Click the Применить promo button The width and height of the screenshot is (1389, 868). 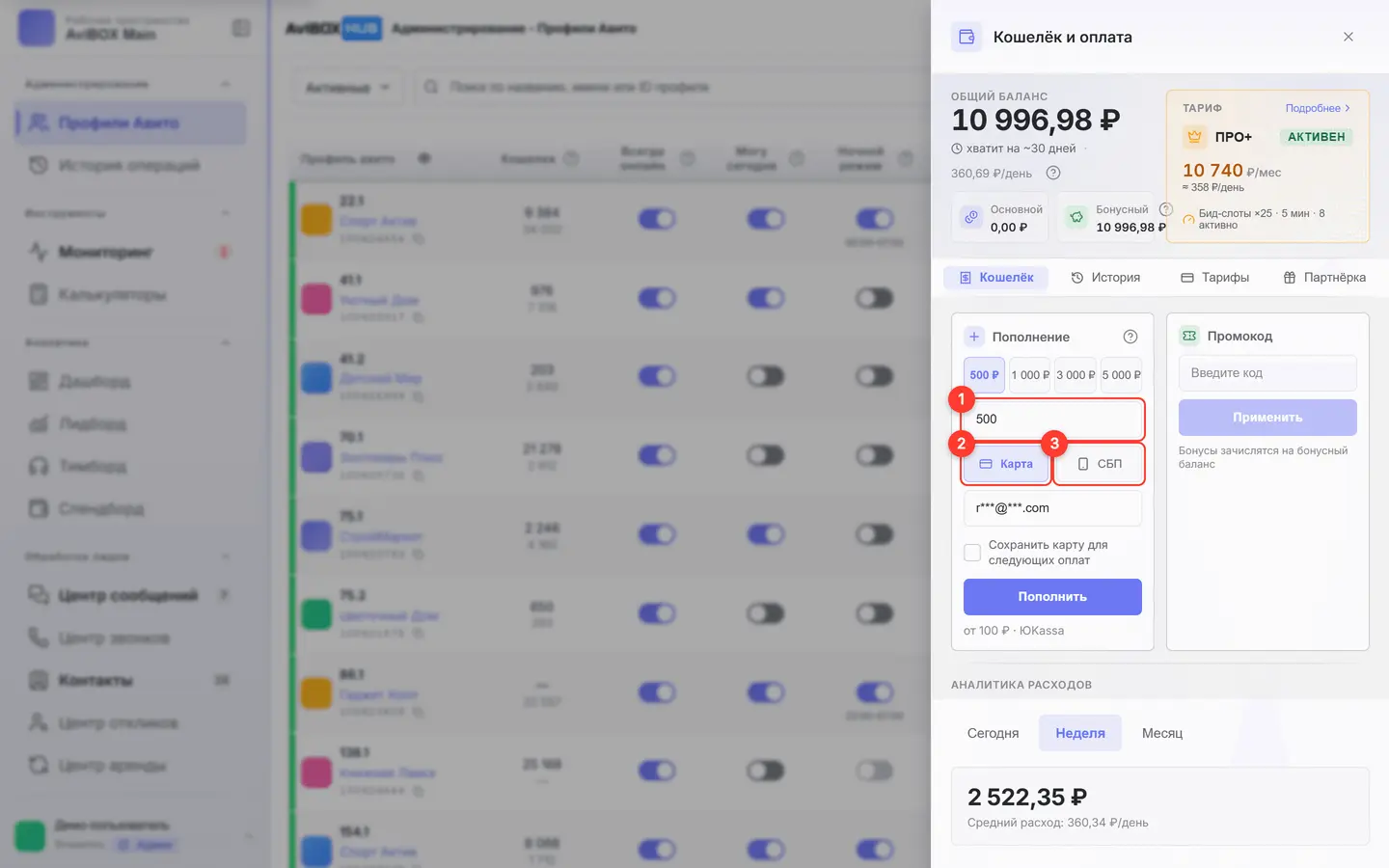pyautogui.click(x=1267, y=418)
